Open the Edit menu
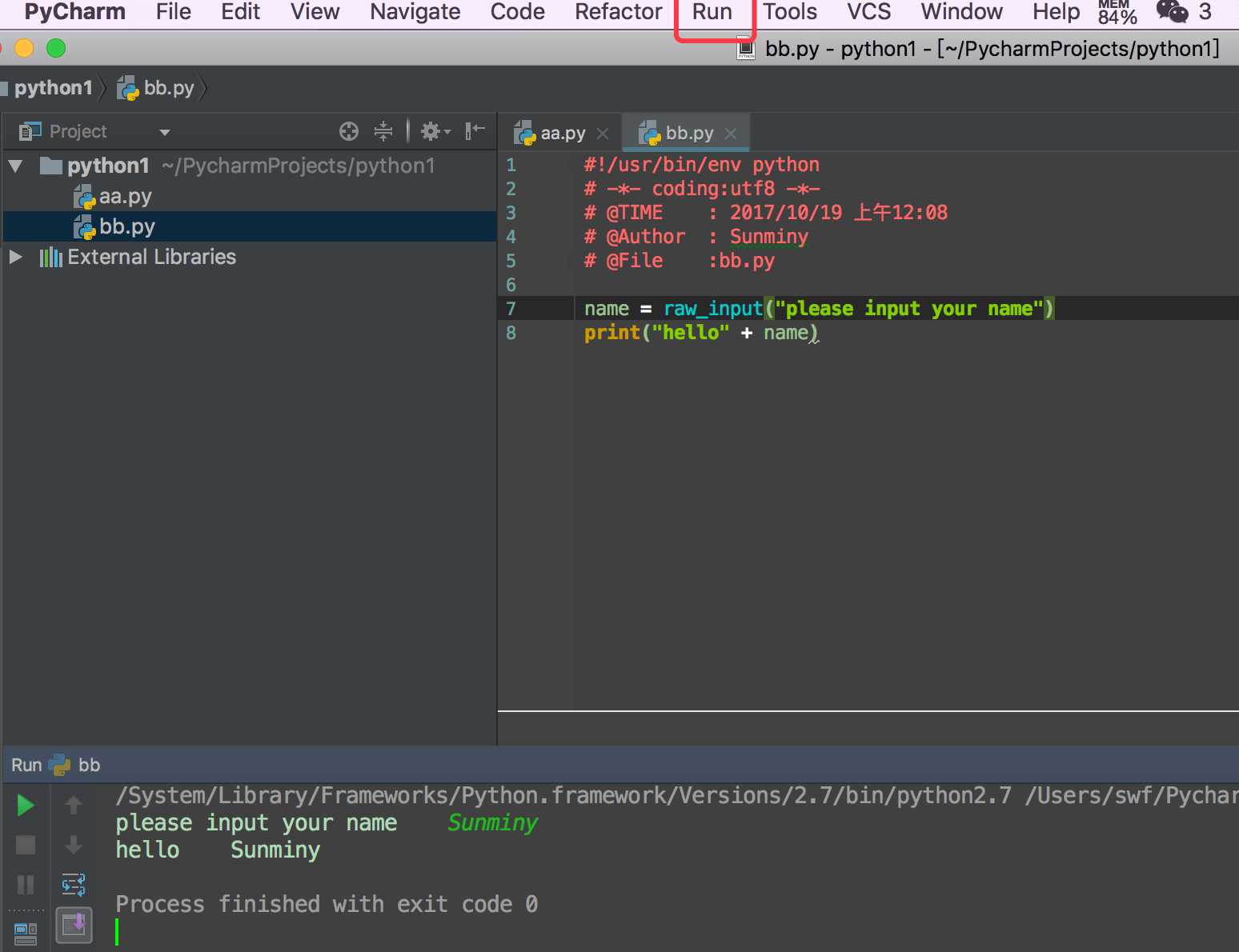 (x=240, y=12)
